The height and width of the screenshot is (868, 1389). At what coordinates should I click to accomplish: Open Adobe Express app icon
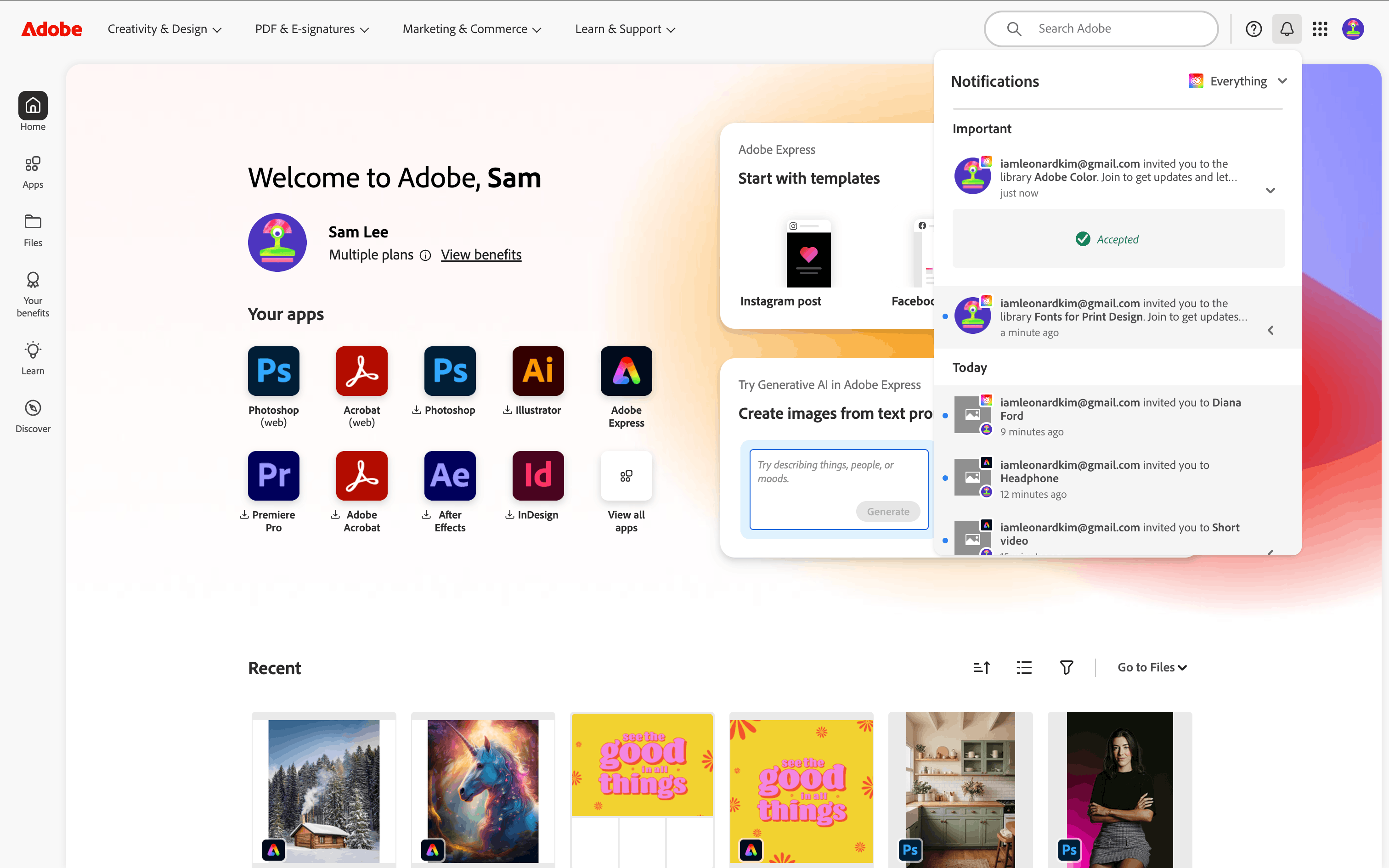pos(626,371)
